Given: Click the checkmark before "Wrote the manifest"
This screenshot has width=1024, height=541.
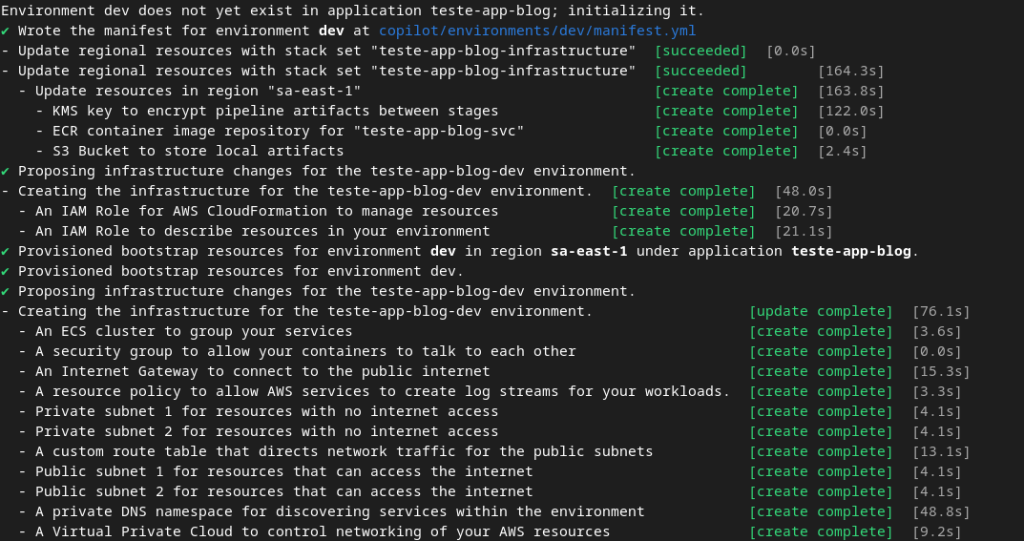Looking at the screenshot, I should click(x=6, y=31).
